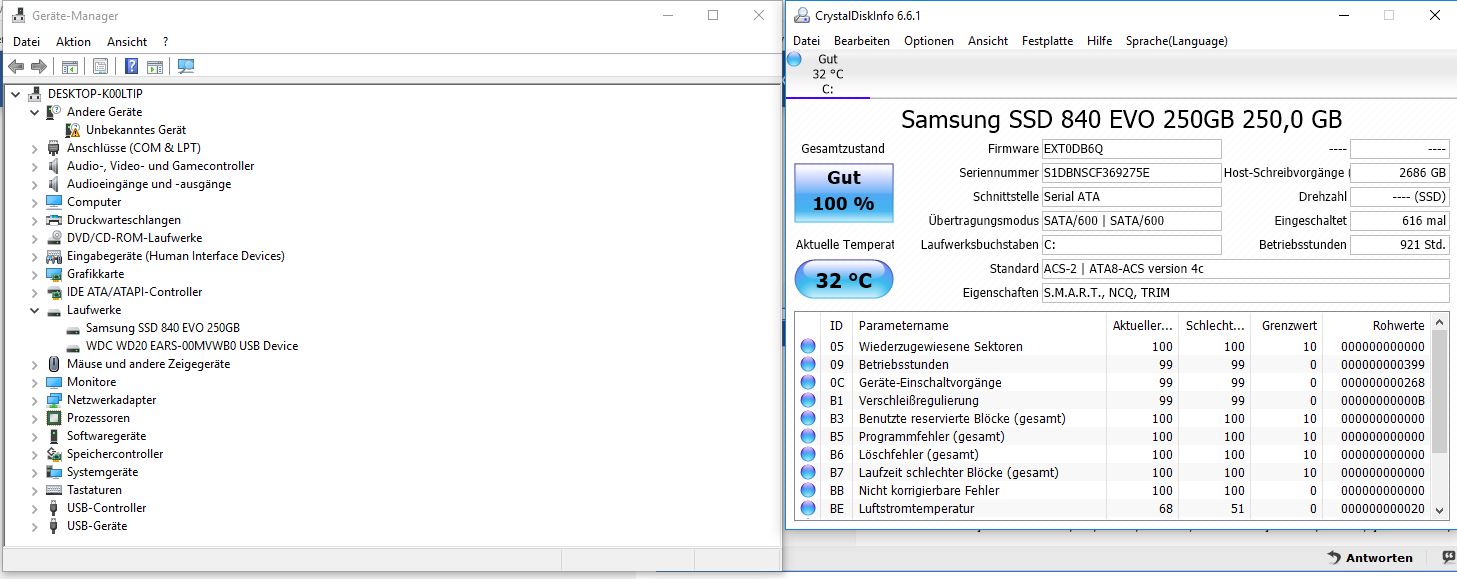Select the Geräte-Einschaltvorgänge row
Screen dimensions: 1457x579
pyautogui.click(x=1113, y=383)
